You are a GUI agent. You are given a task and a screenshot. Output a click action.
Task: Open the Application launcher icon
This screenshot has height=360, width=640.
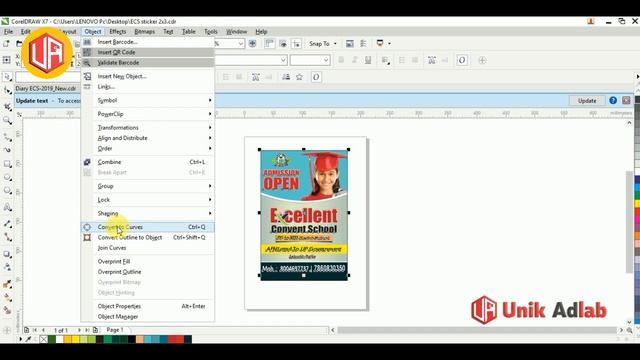[x=380, y=43]
